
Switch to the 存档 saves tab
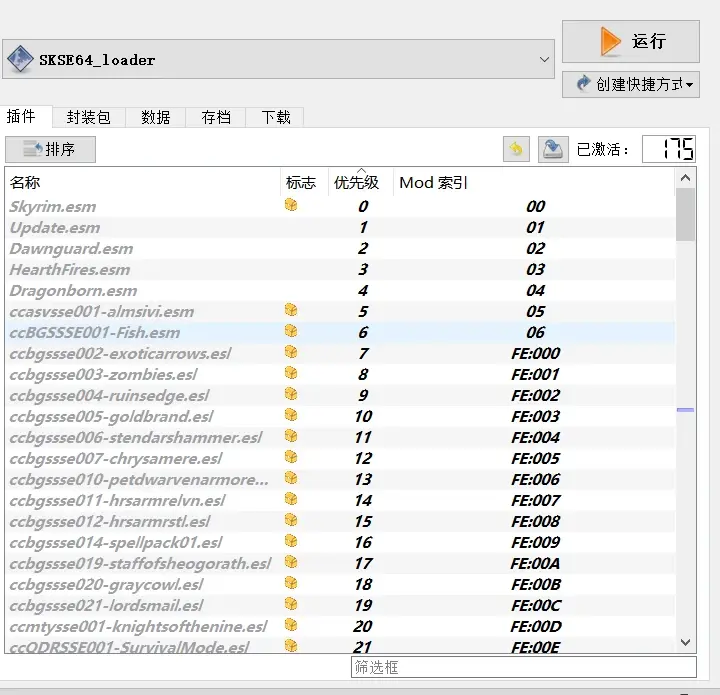point(215,117)
